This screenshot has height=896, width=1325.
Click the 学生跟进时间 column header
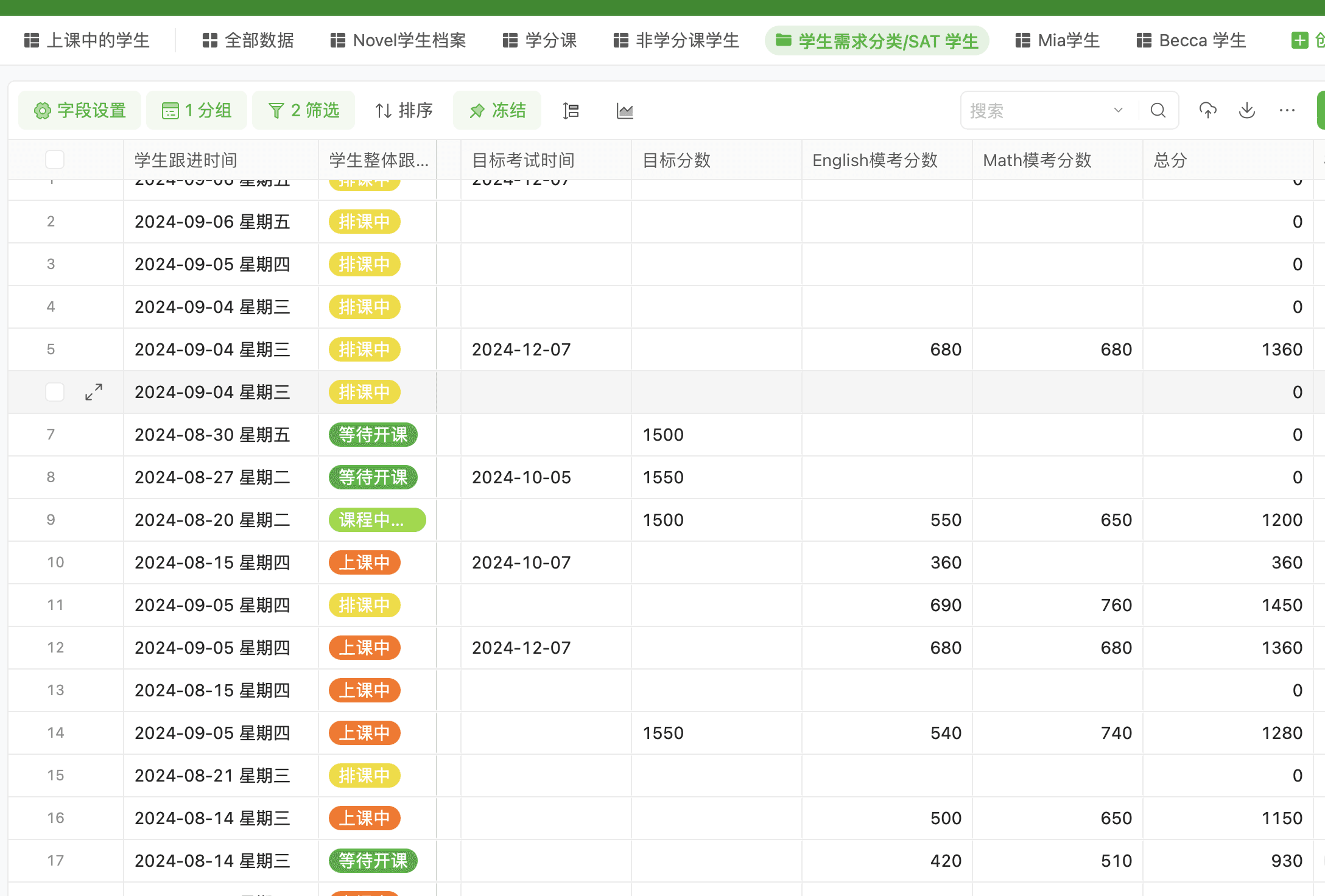pyautogui.click(x=220, y=160)
